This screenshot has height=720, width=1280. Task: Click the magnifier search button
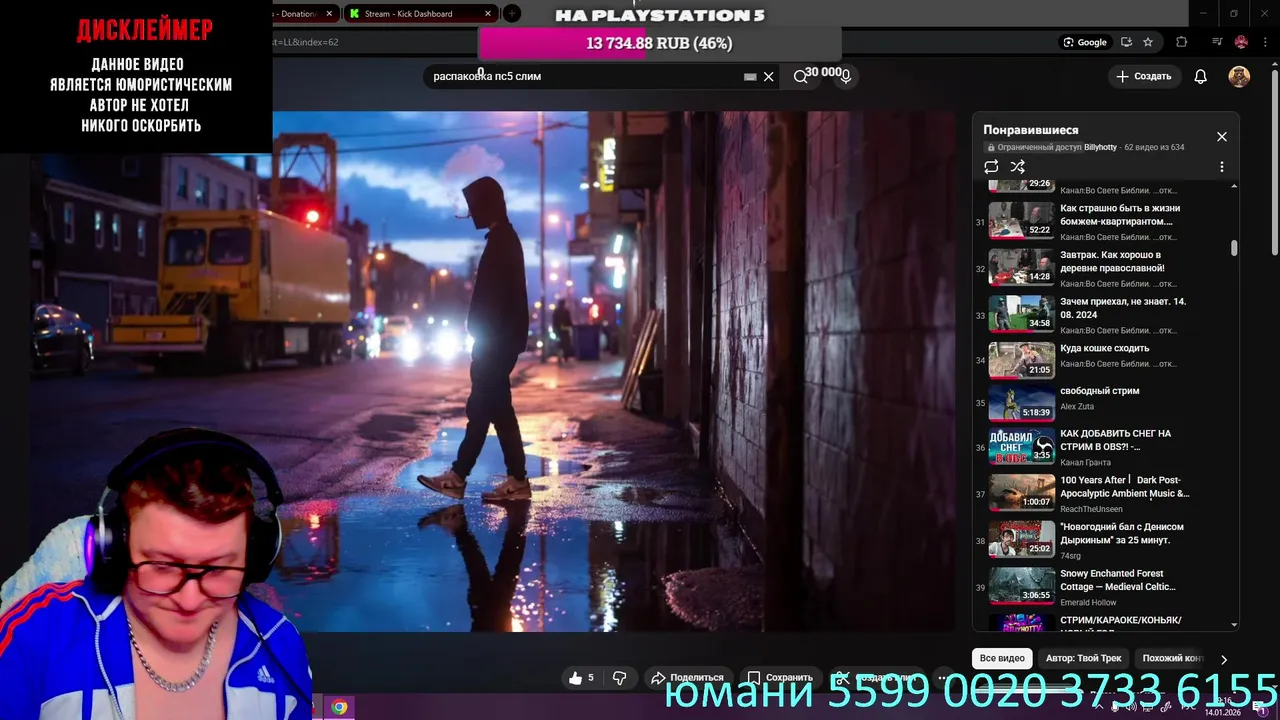pos(800,76)
